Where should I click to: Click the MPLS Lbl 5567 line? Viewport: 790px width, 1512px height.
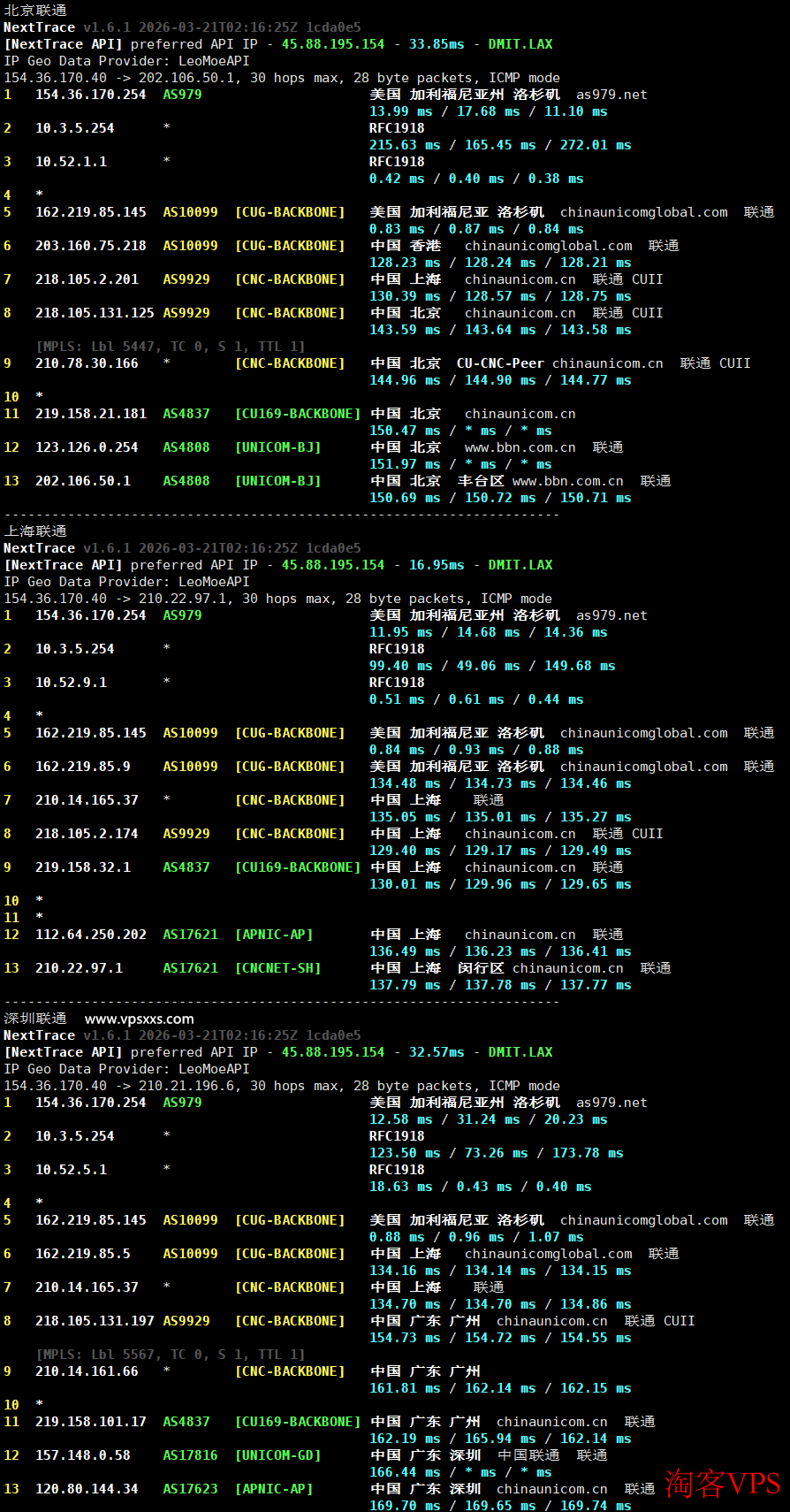point(171,1355)
